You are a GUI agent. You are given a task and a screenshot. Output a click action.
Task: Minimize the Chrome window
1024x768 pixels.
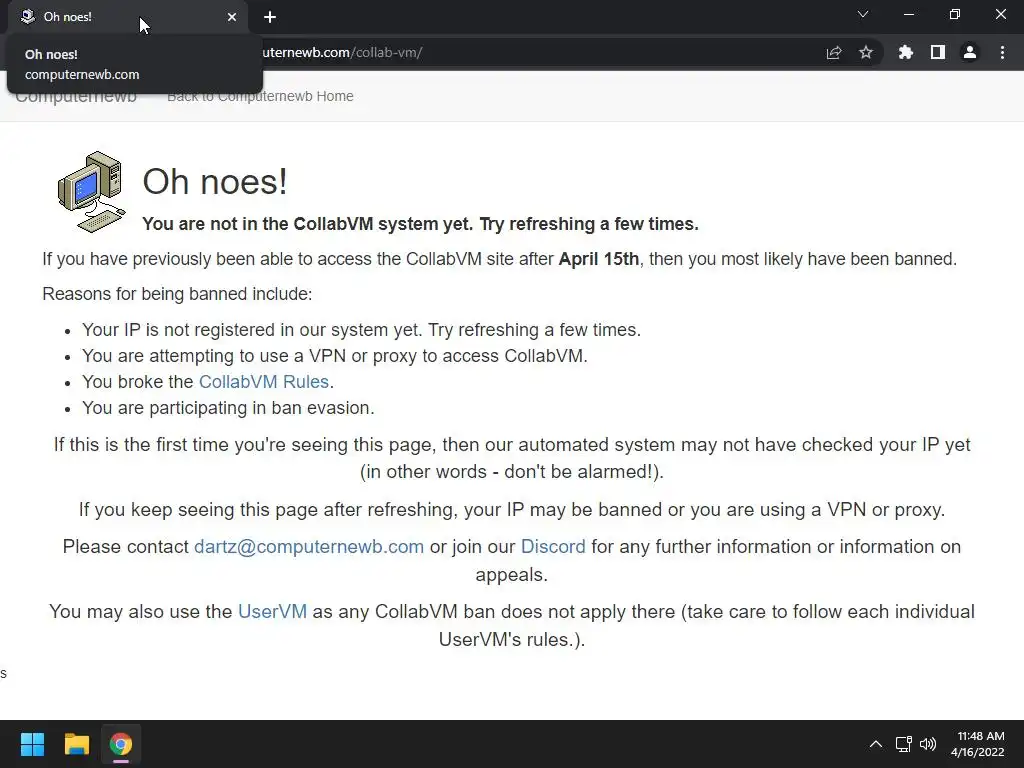pyautogui.click(x=908, y=14)
